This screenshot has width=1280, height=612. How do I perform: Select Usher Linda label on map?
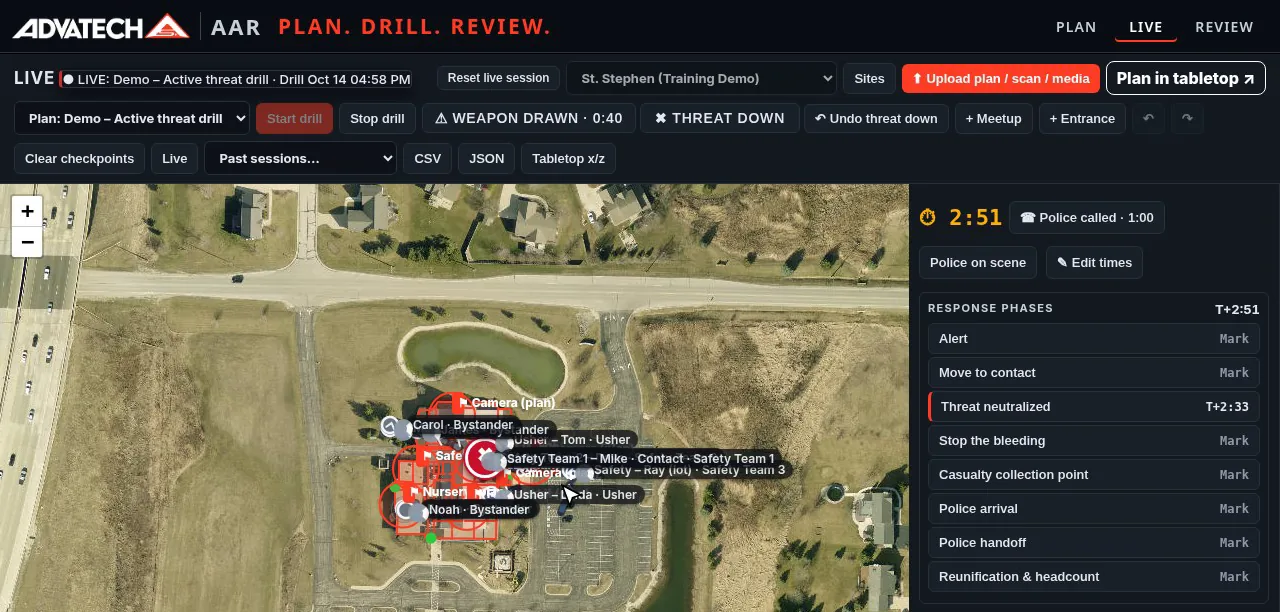click(575, 494)
